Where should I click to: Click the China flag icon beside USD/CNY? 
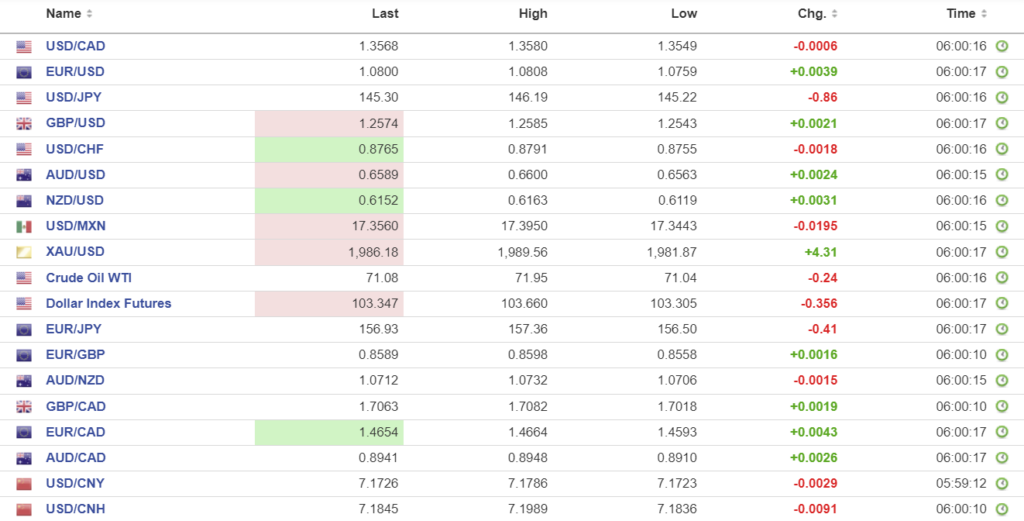[24, 484]
